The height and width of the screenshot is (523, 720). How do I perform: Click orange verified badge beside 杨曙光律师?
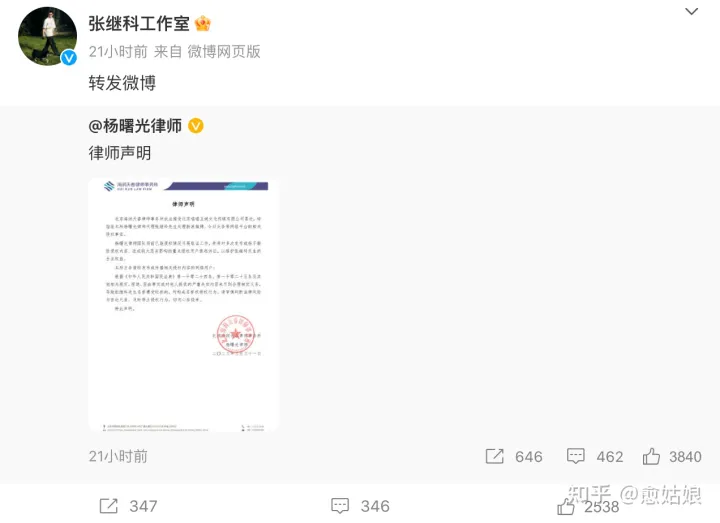click(x=196, y=126)
